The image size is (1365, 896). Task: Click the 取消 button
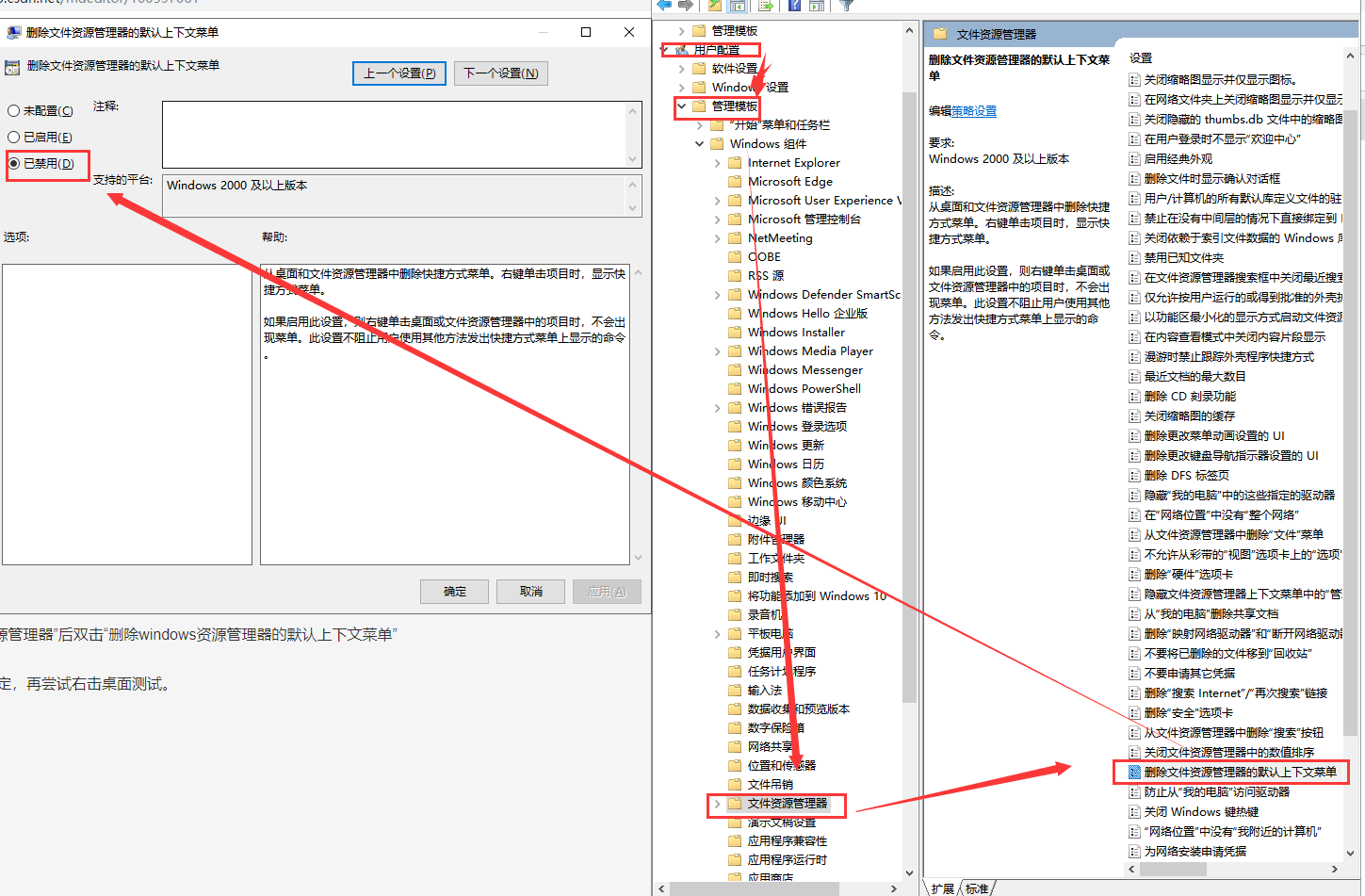531,592
